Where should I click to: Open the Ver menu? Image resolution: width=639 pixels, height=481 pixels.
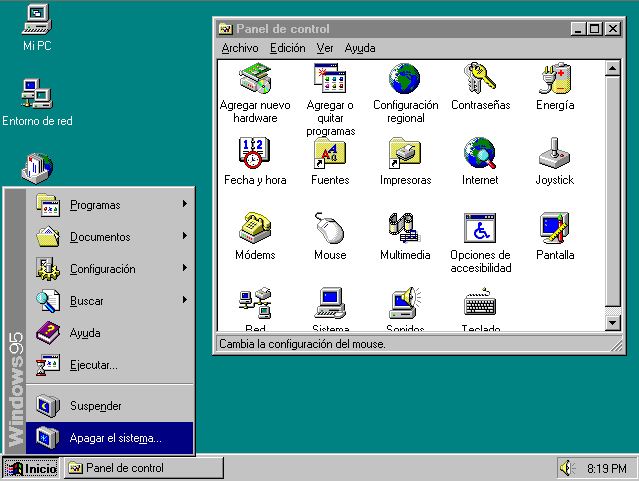click(325, 48)
